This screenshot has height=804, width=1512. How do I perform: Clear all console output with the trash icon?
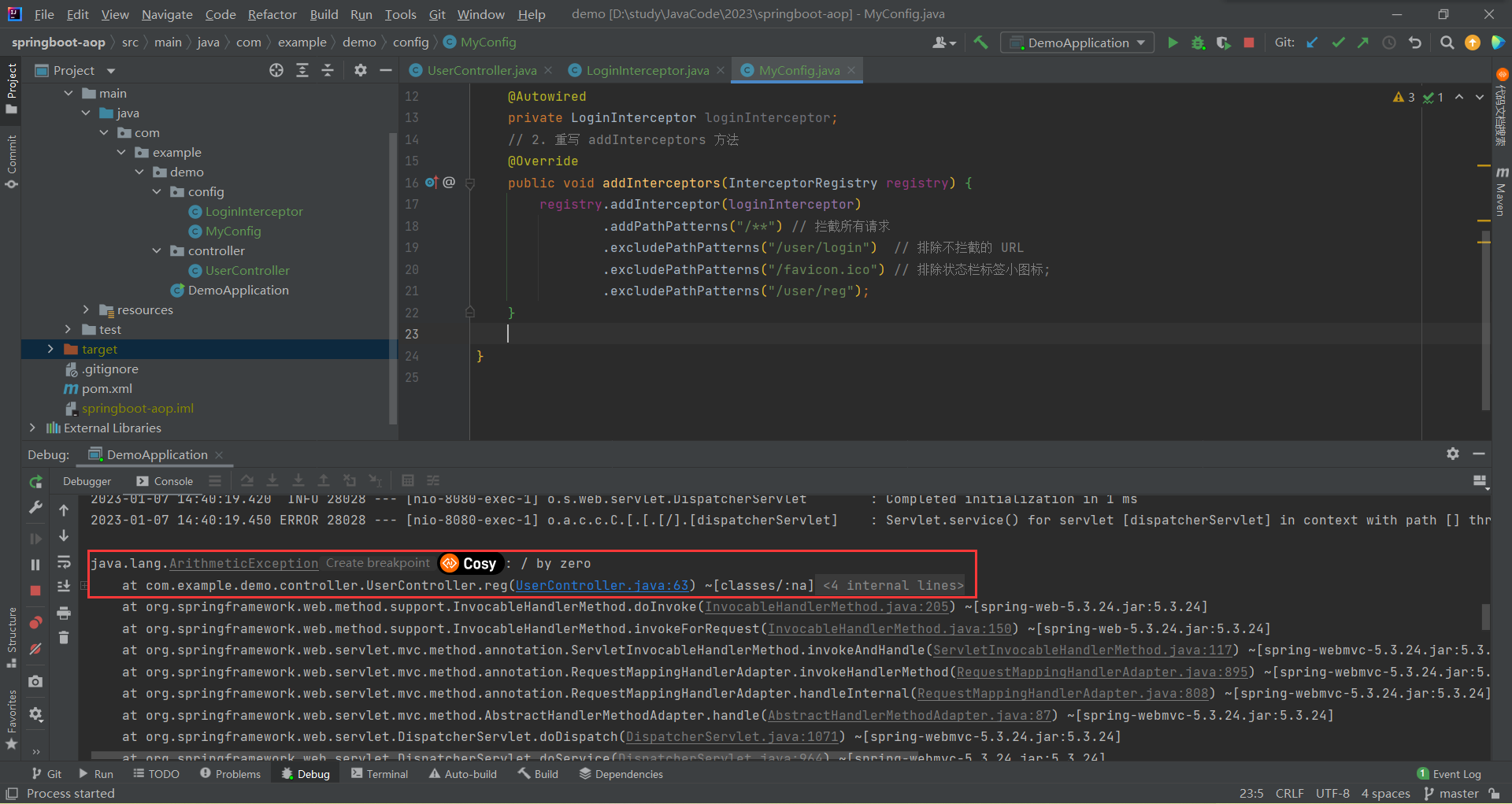64,638
